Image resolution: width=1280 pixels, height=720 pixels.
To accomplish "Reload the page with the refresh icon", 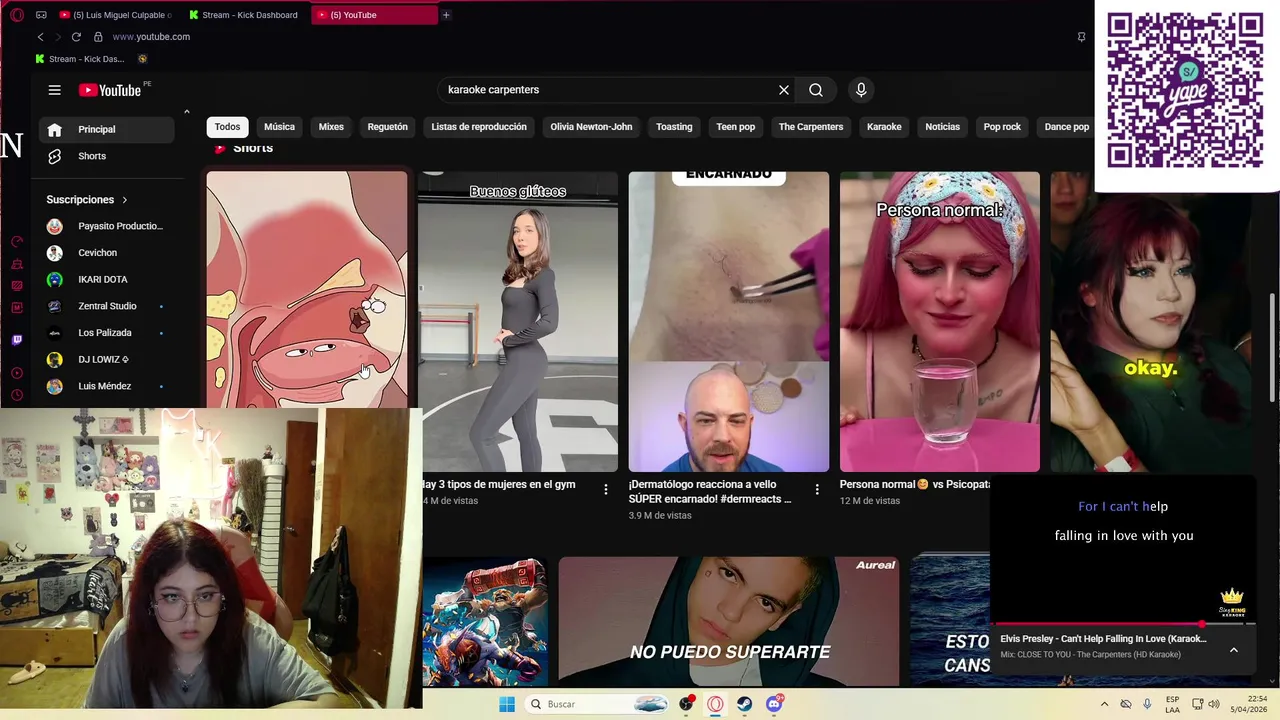I will pos(76,37).
